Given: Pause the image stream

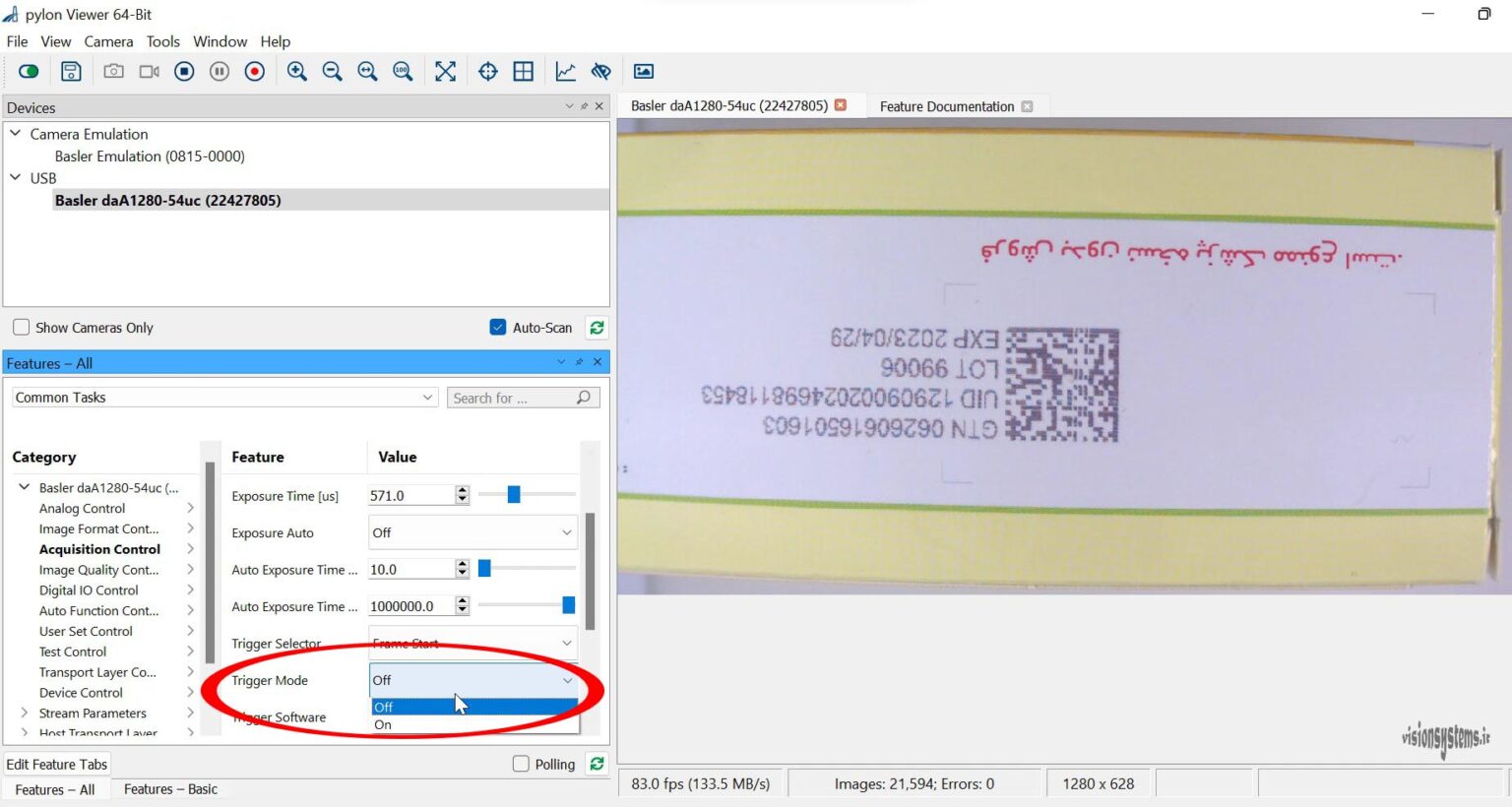Looking at the screenshot, I should (x=220, y=71).
